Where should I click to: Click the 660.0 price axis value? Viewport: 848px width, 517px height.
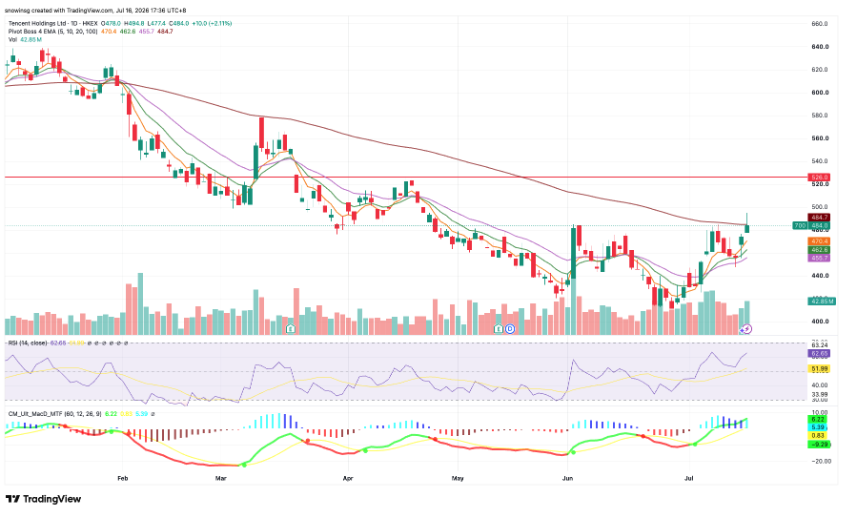click(820, 24)
